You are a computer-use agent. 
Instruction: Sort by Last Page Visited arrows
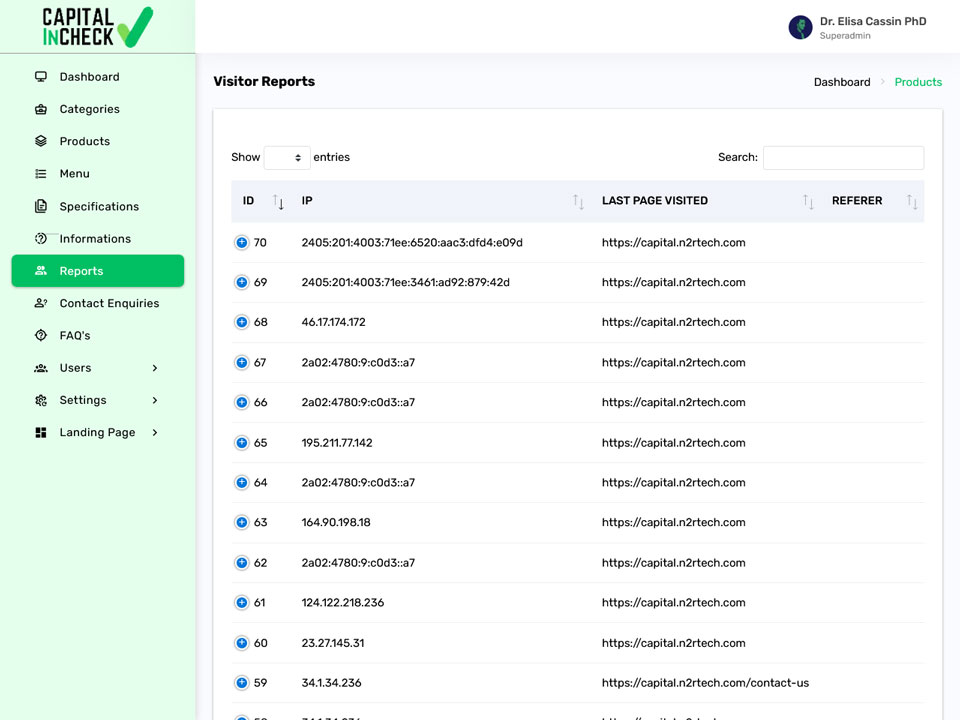(808, 201)
